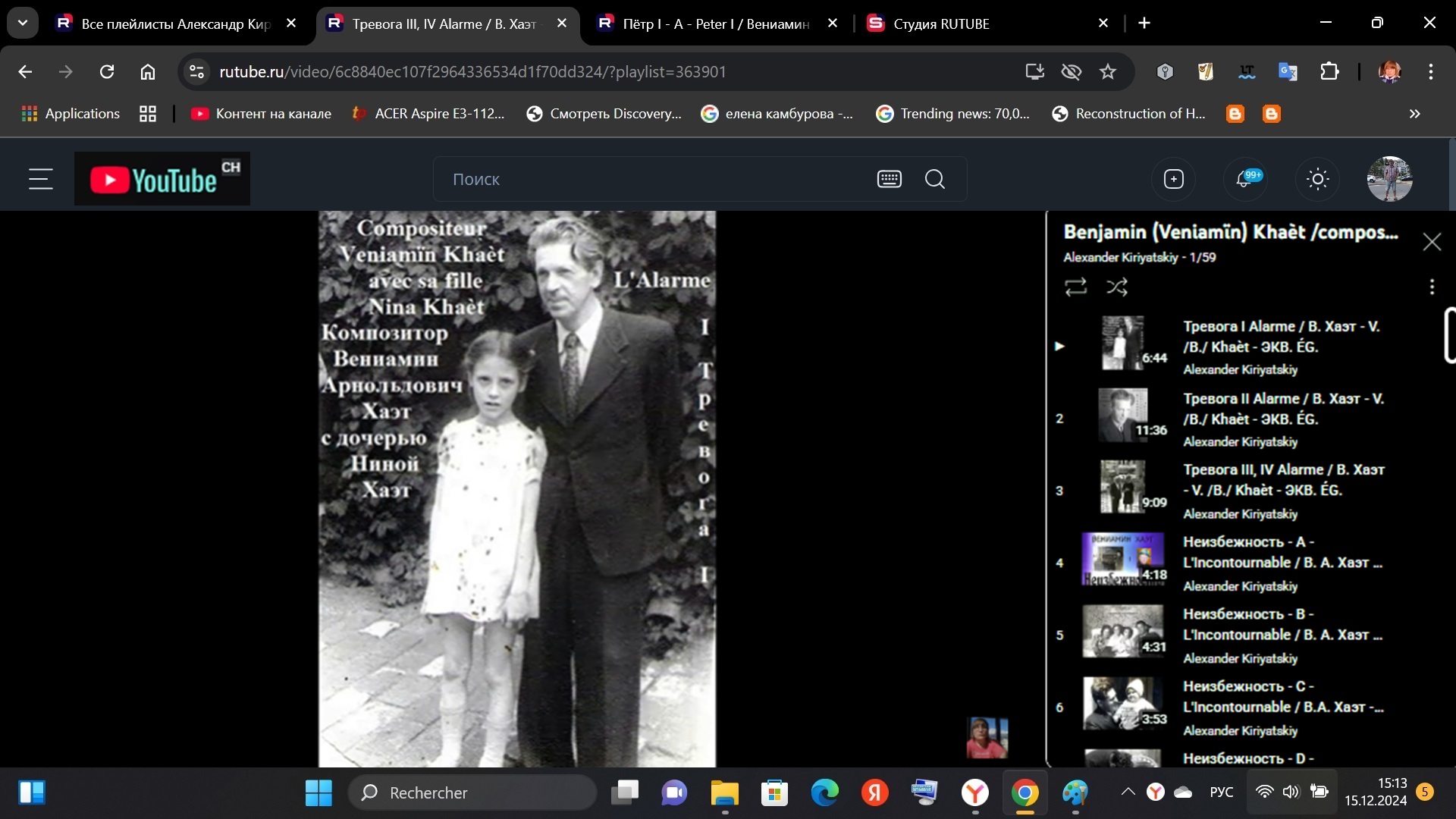Toggle light/dark theme sun icon
Viewport: 1456px width, 819px height.
(1317, 179)
